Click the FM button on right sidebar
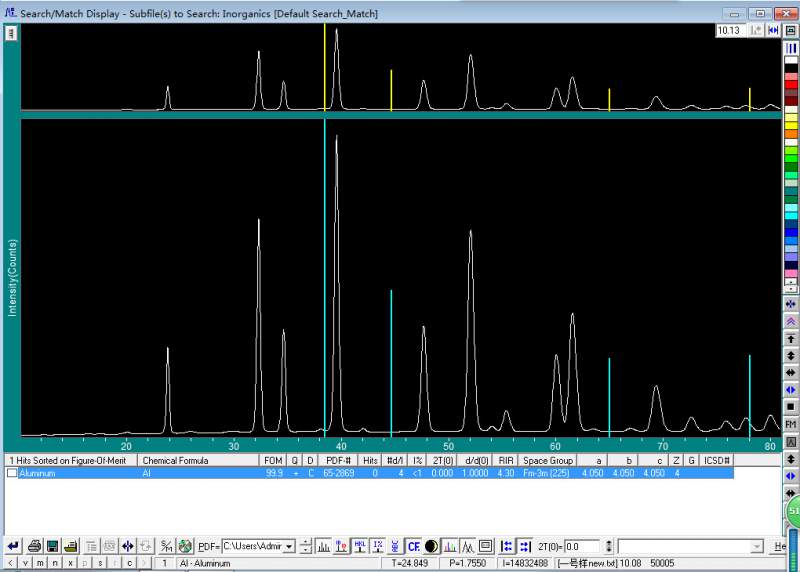 coord(791,425)
